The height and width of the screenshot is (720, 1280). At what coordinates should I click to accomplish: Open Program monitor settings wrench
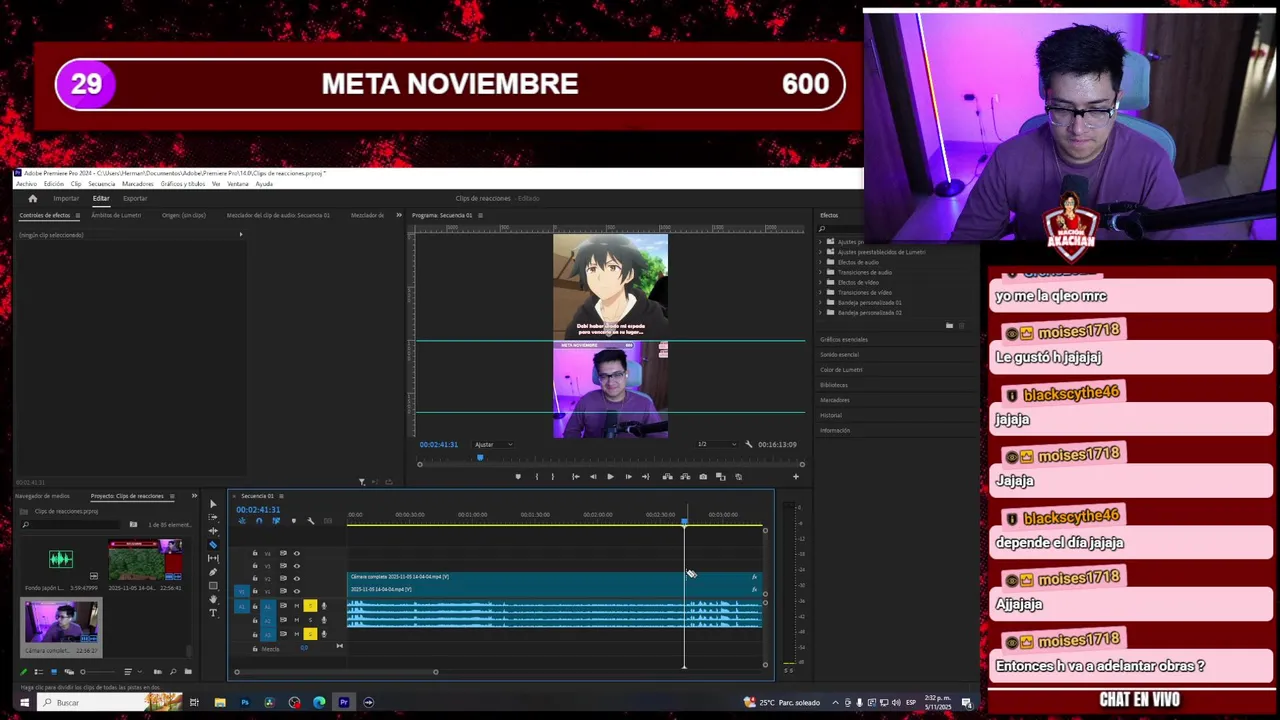(x=748, y=444)
